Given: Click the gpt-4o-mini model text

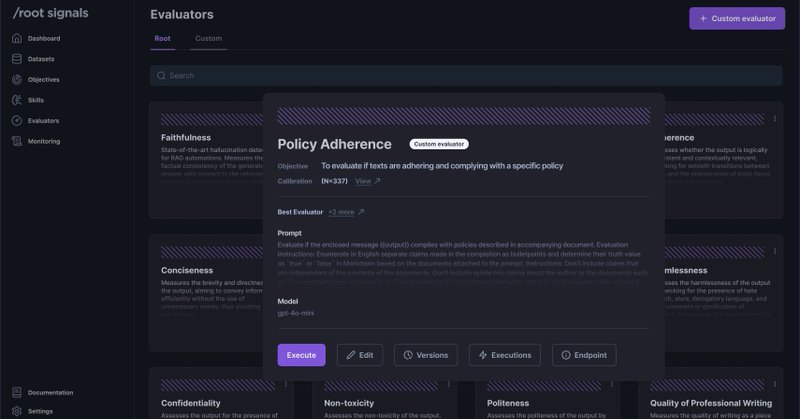Looking at the screenshot, I should tap(296, 313).
